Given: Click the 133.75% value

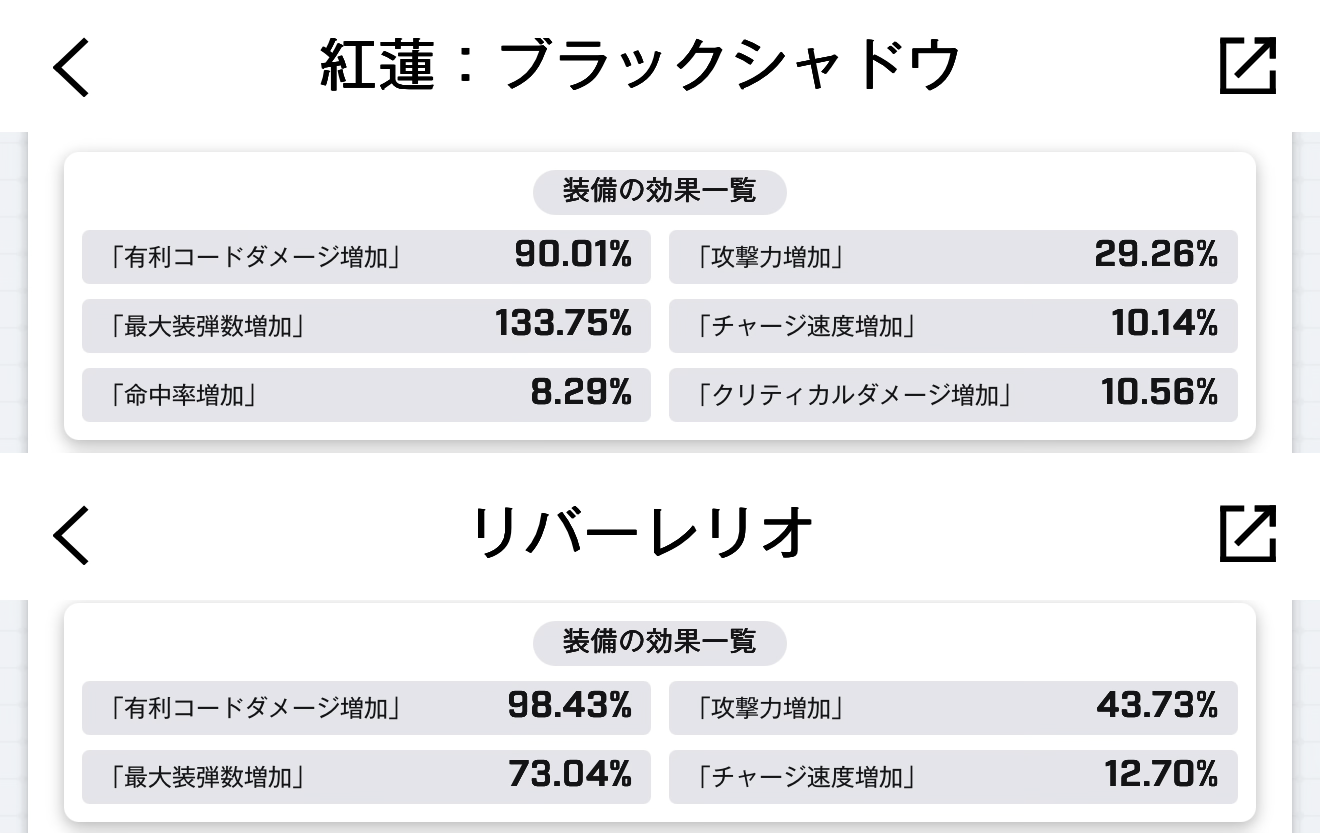Looking at the screenshot, I should [564, 324].
